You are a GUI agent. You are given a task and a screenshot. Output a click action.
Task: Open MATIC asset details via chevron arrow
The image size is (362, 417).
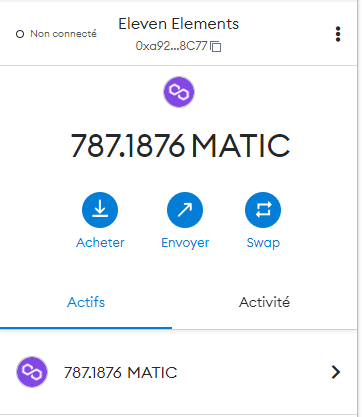[336, 372]
